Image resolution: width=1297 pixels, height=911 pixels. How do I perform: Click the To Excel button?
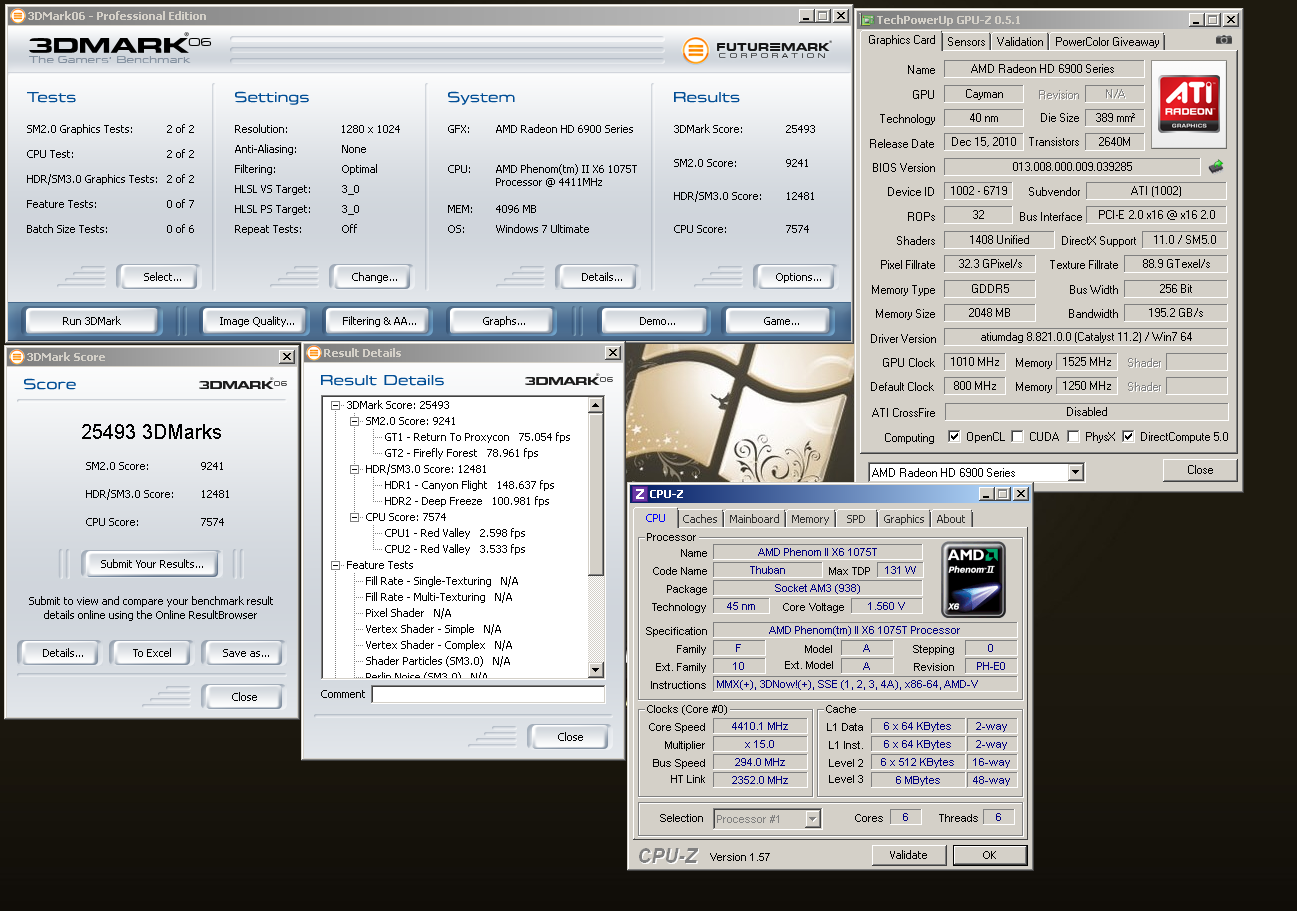pyautogui.click(x=152, y=653)
